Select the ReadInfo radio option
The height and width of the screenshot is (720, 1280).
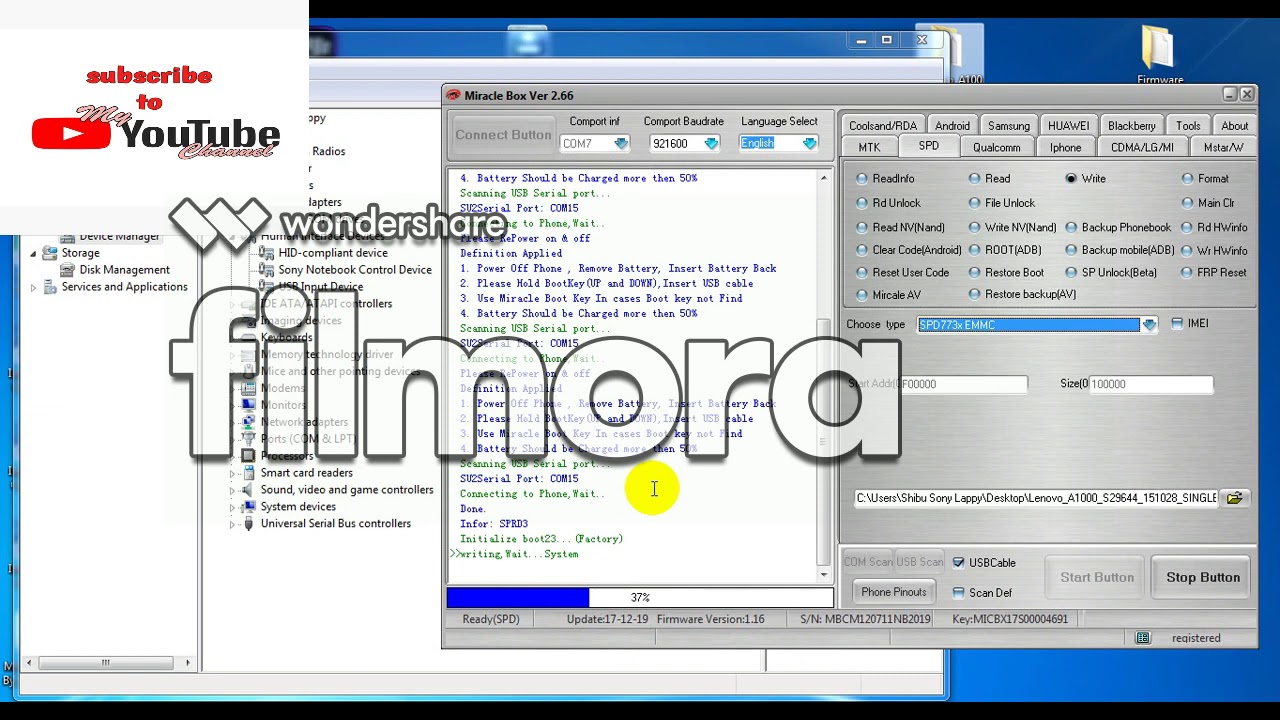tap(862, 179)
